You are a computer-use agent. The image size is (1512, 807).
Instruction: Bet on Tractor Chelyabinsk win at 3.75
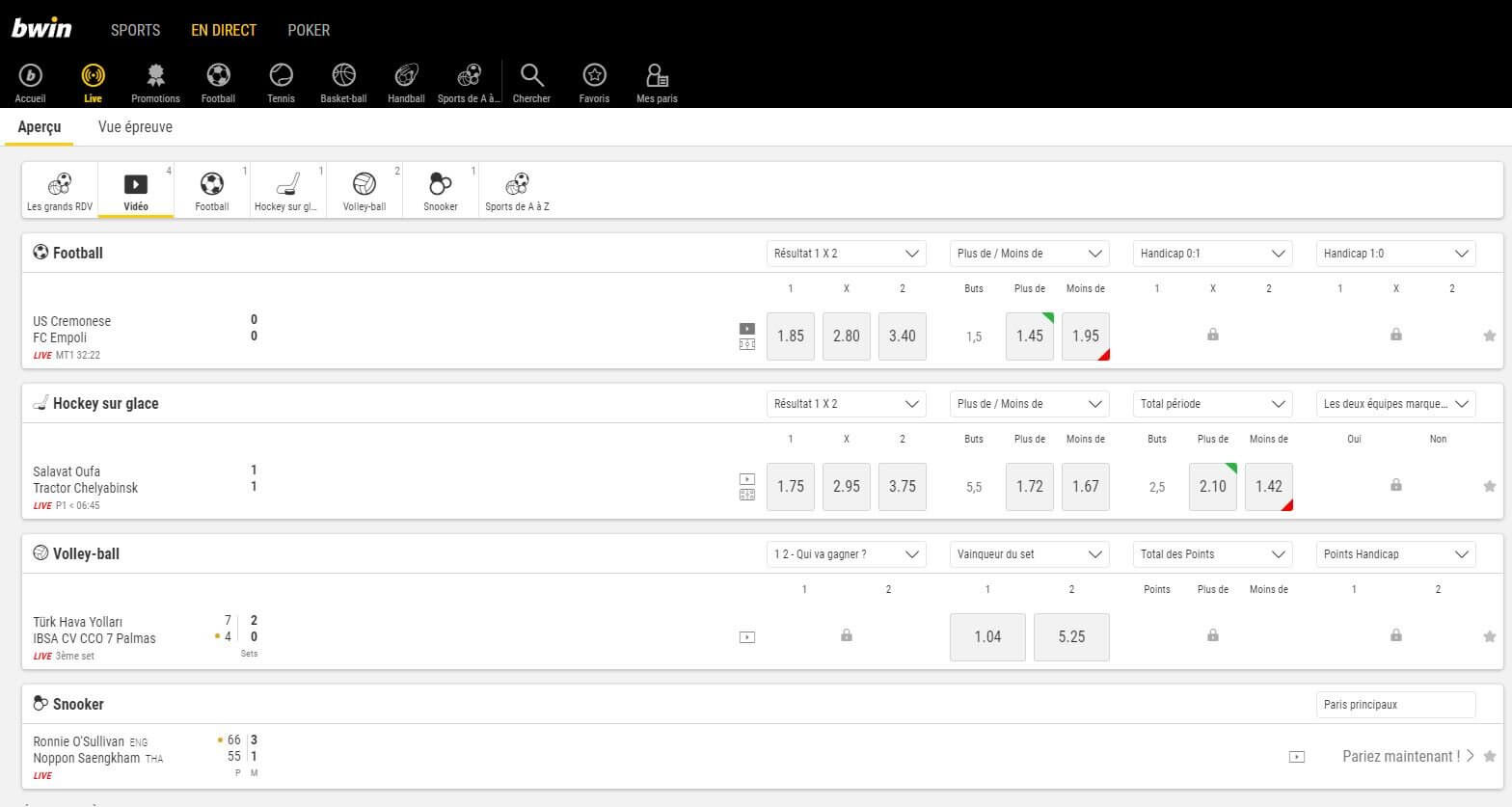click(903, 487)
